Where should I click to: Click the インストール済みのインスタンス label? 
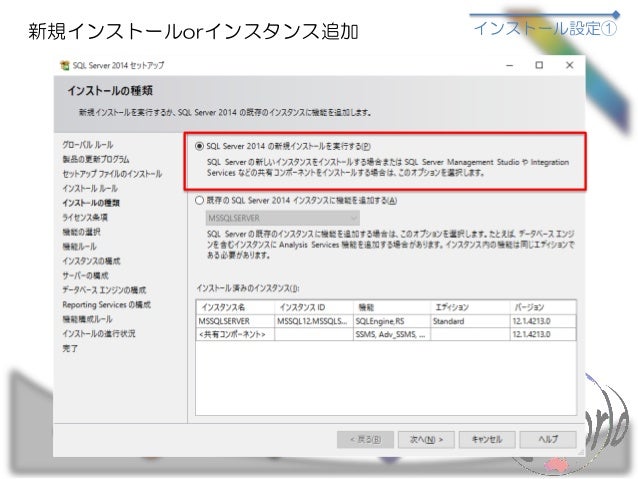248,289
